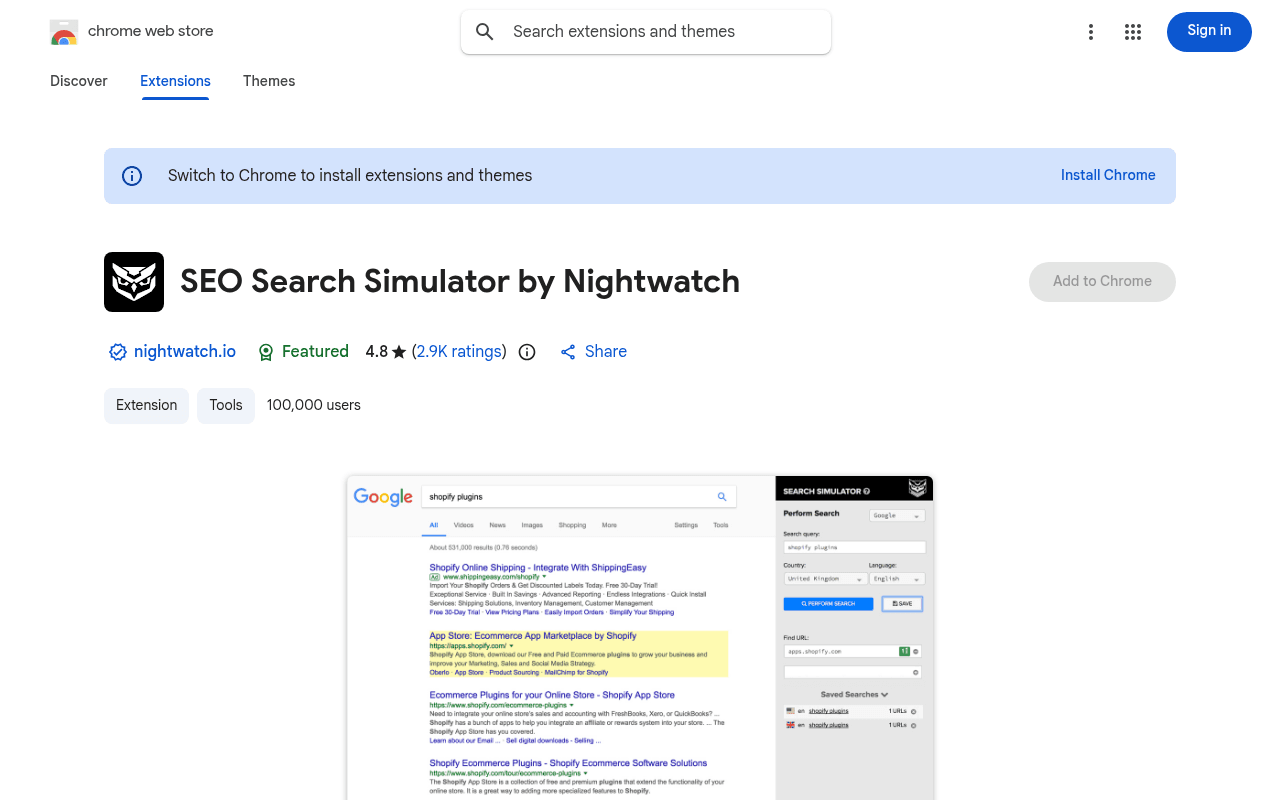Open the three-dot more options menu

coord(1091,32)
